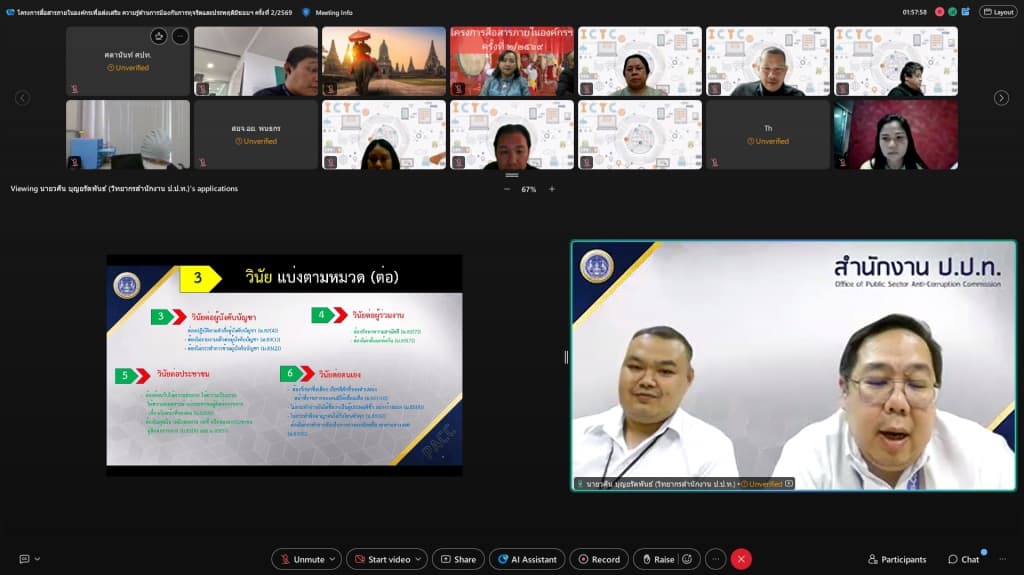
Task: Leave the meeting with the red X button
Action: click(741, 559)
